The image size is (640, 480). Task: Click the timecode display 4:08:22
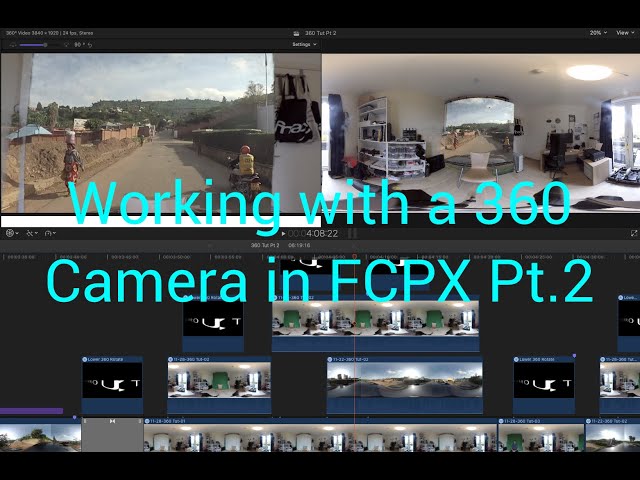(313, 233)
